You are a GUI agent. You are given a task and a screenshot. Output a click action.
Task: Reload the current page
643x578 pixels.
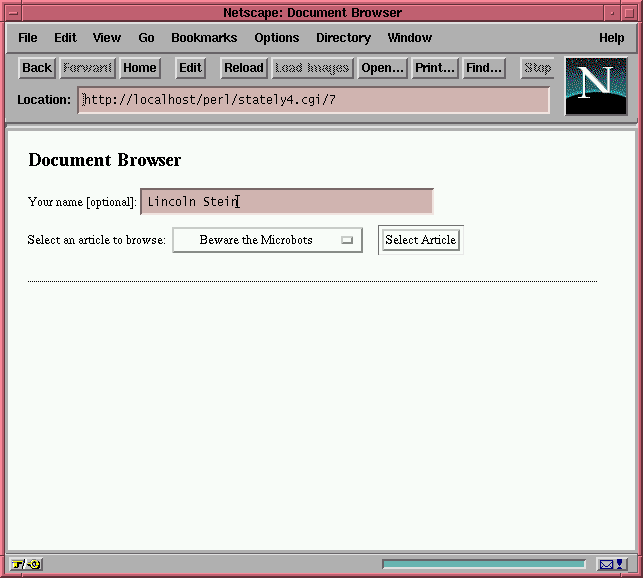243,68
